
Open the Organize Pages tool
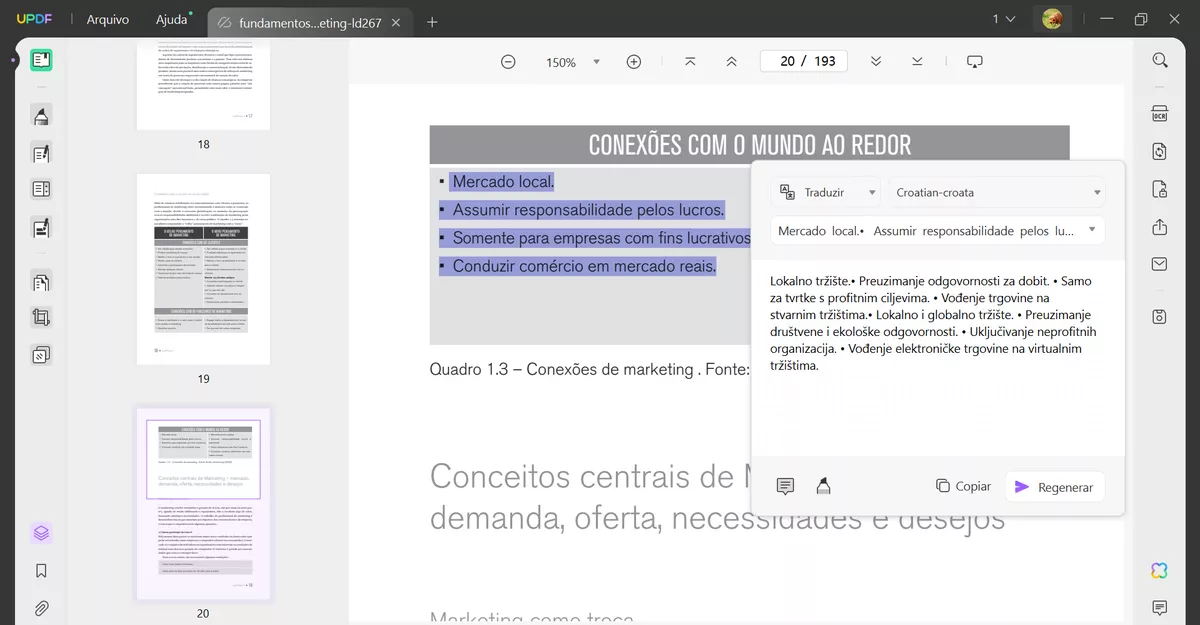(x=41, y=282)
